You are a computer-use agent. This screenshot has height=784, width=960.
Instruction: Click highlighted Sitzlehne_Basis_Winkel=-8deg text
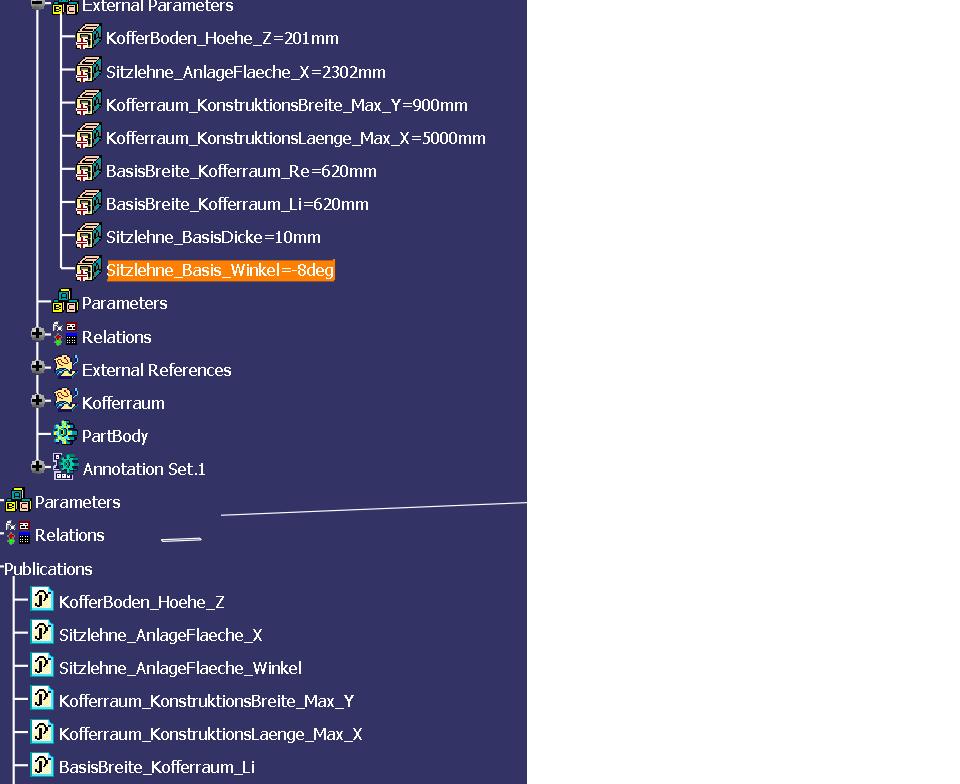pos(220,270)
